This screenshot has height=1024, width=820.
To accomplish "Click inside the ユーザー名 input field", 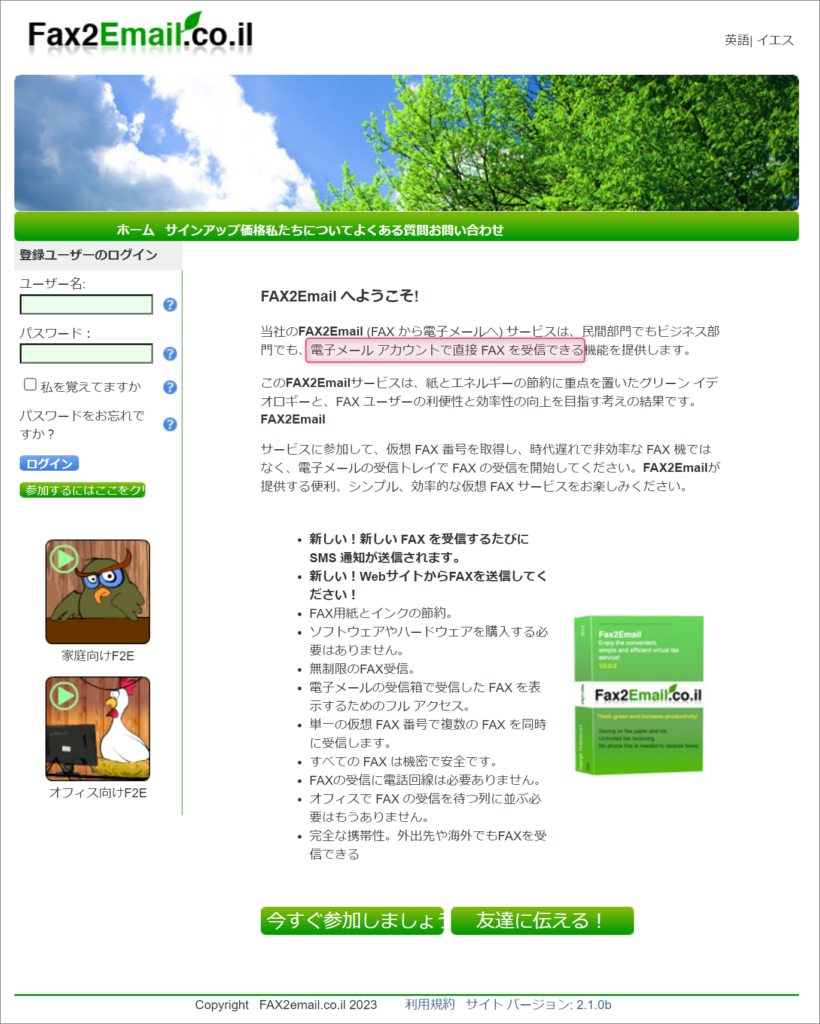I will pyautogui.click(x=85, y=304).
